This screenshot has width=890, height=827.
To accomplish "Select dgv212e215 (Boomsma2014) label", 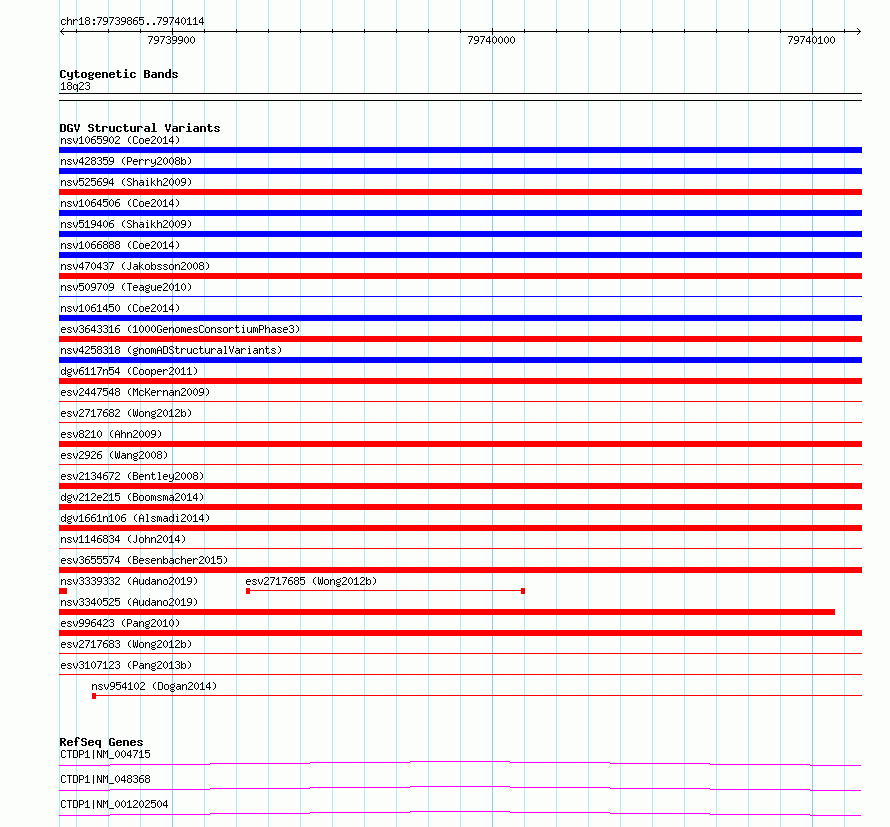I will (132, 497).
